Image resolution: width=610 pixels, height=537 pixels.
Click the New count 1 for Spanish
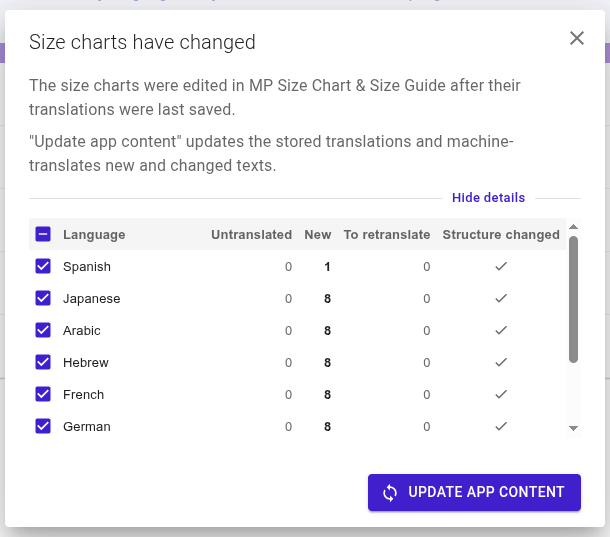point(327,267)
